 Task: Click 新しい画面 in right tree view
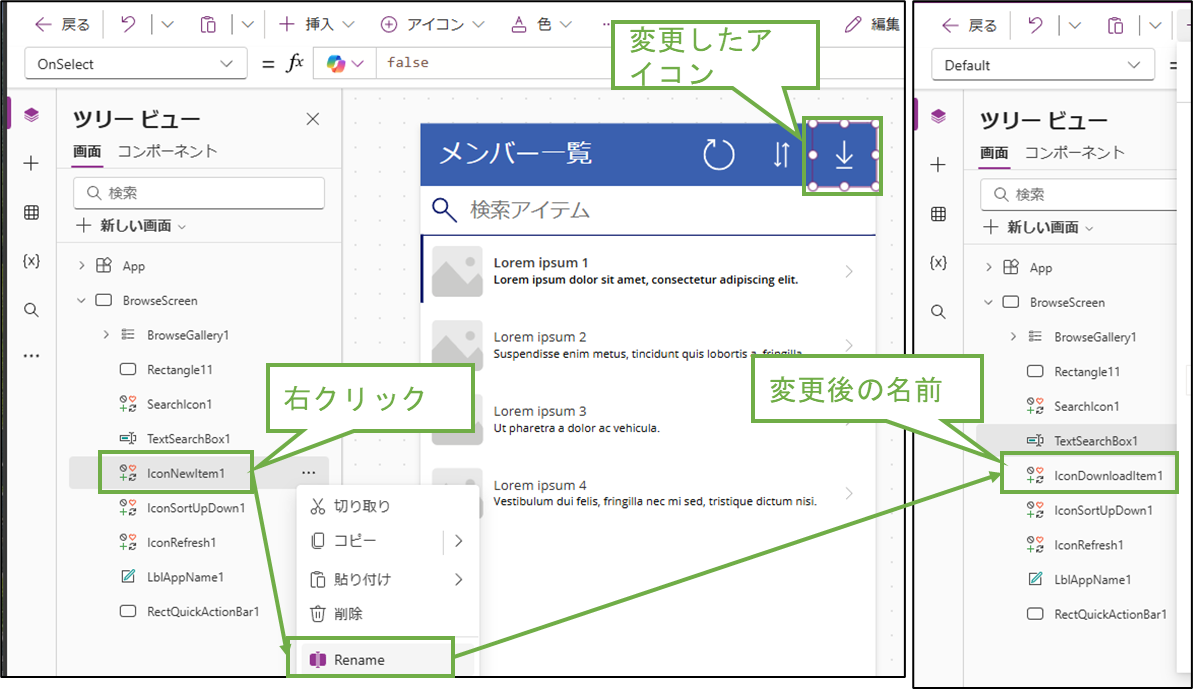coord(1038,227)
